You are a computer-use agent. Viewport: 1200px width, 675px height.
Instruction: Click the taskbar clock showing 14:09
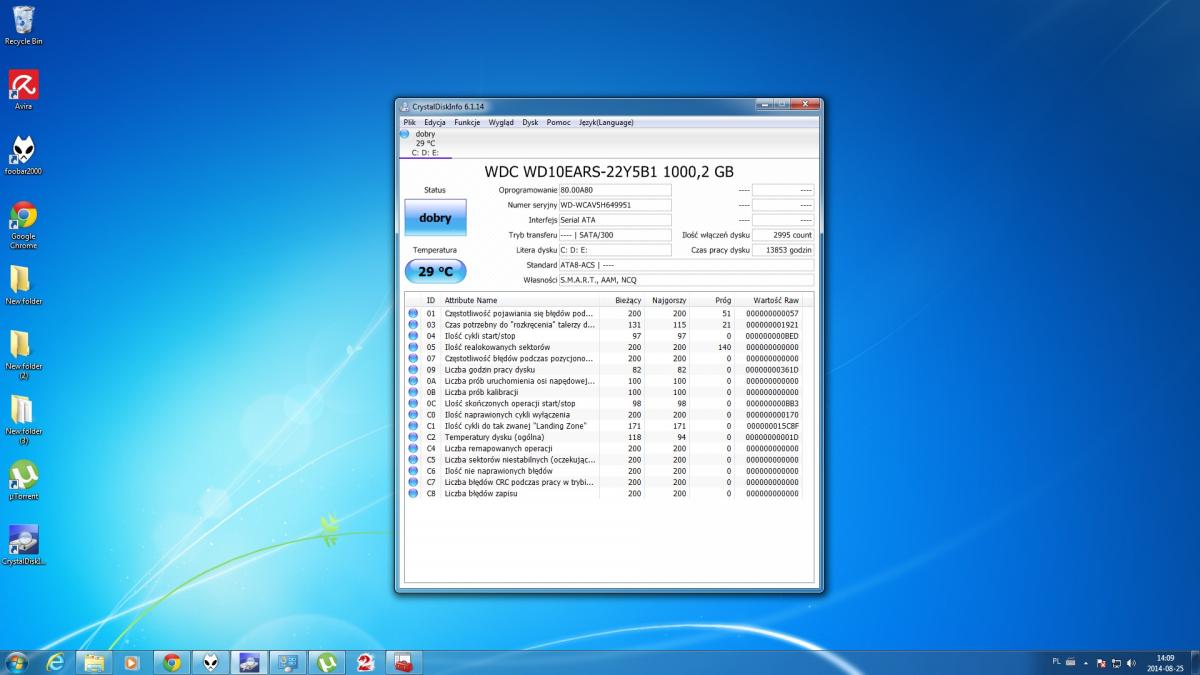pyautogui.click(x=1165, y=663)
